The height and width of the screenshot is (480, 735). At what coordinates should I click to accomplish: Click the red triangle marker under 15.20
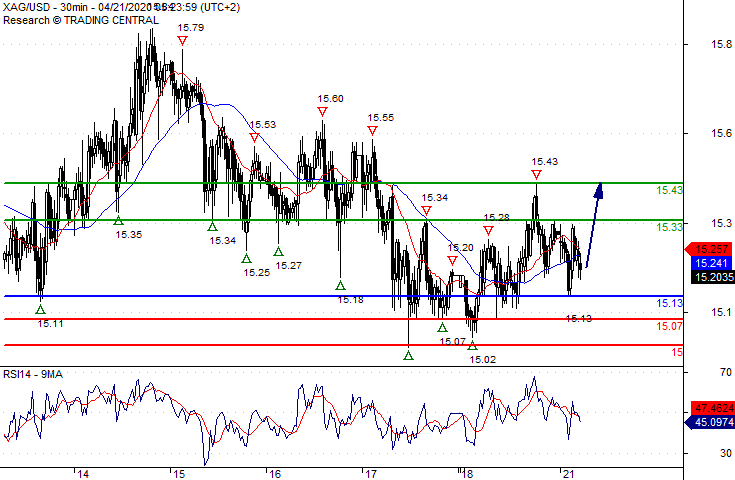pyautogui.click(x=452, y=261)
